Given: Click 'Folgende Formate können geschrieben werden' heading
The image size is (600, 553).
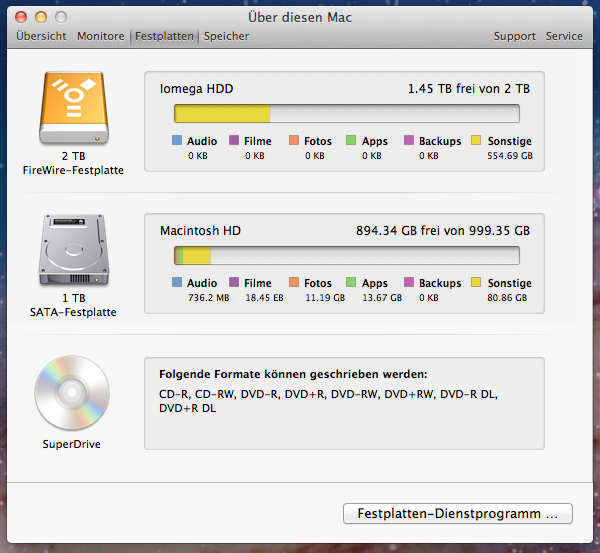Looking at the screenshot, I should (x=293, y=374).
